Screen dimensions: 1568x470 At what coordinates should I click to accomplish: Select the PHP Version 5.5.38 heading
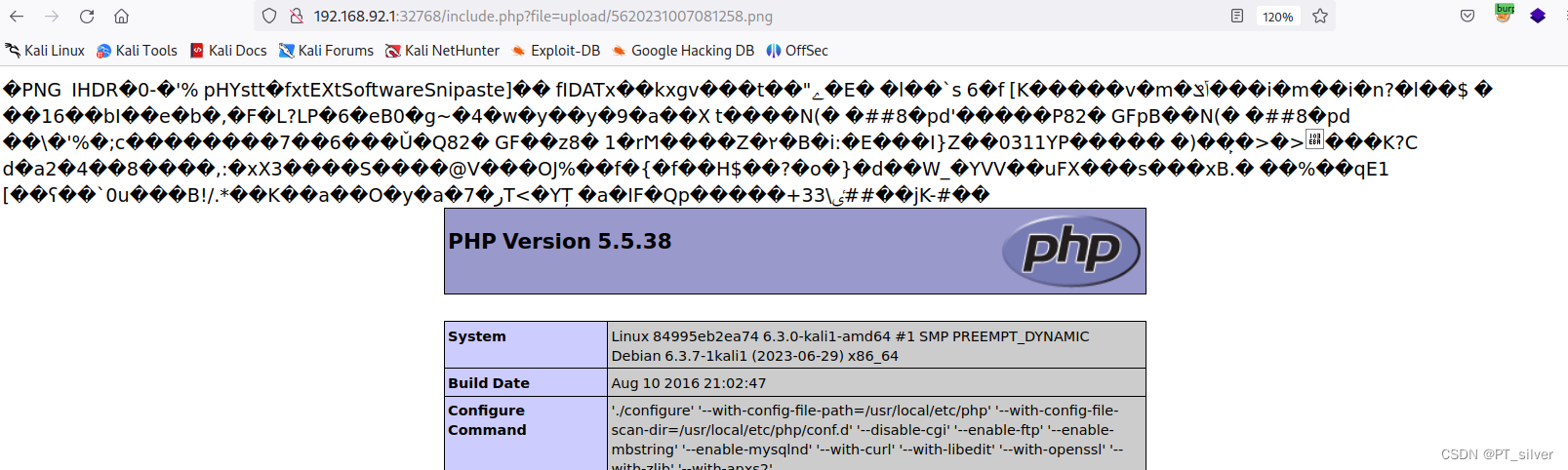coord(560,241)
